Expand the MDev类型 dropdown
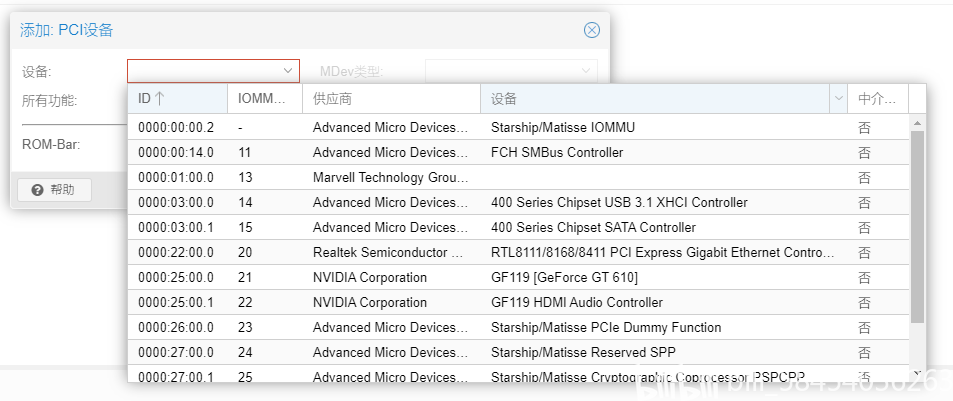Viewport: 953px width, 401px height. click(x=586, y=71)
